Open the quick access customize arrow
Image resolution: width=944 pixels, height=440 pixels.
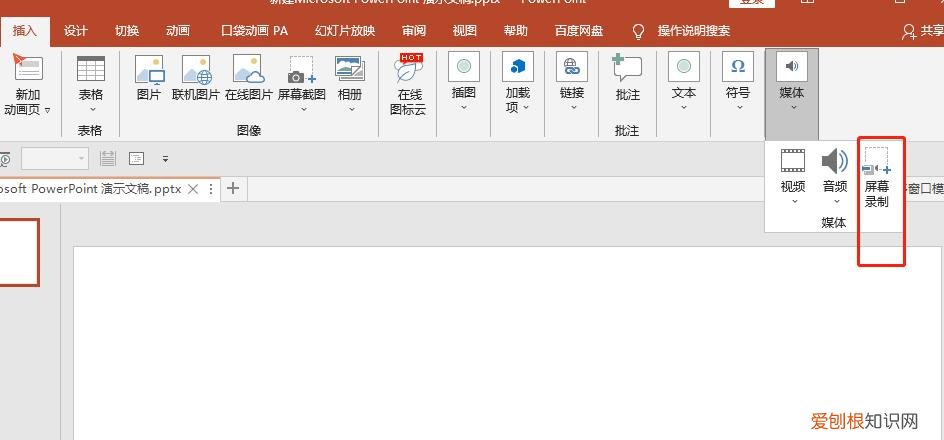click(165, 160)
